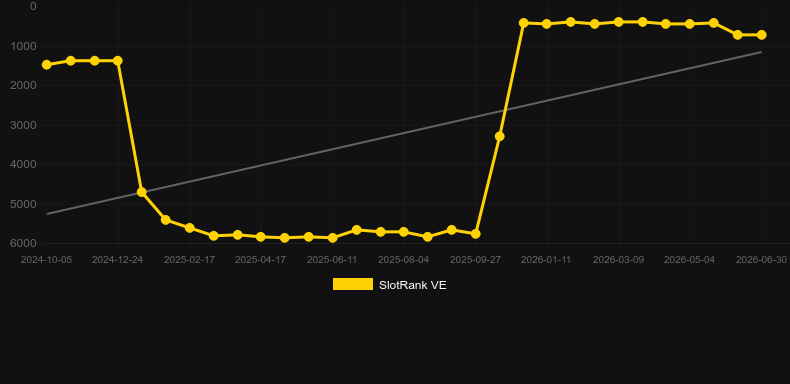
Task: Click the x-axis label 2025-02-17
Action: 189,260
